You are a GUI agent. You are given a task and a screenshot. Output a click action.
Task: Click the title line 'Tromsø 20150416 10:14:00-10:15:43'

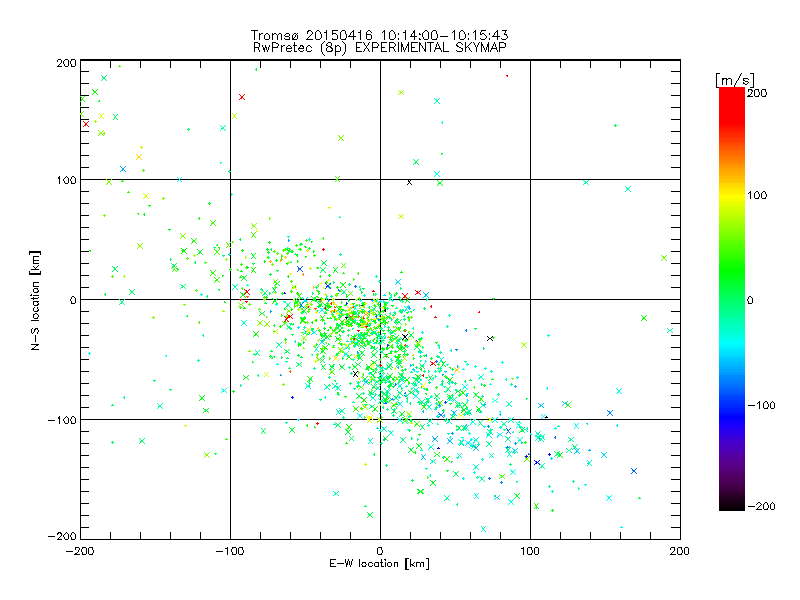coord(380,35)
